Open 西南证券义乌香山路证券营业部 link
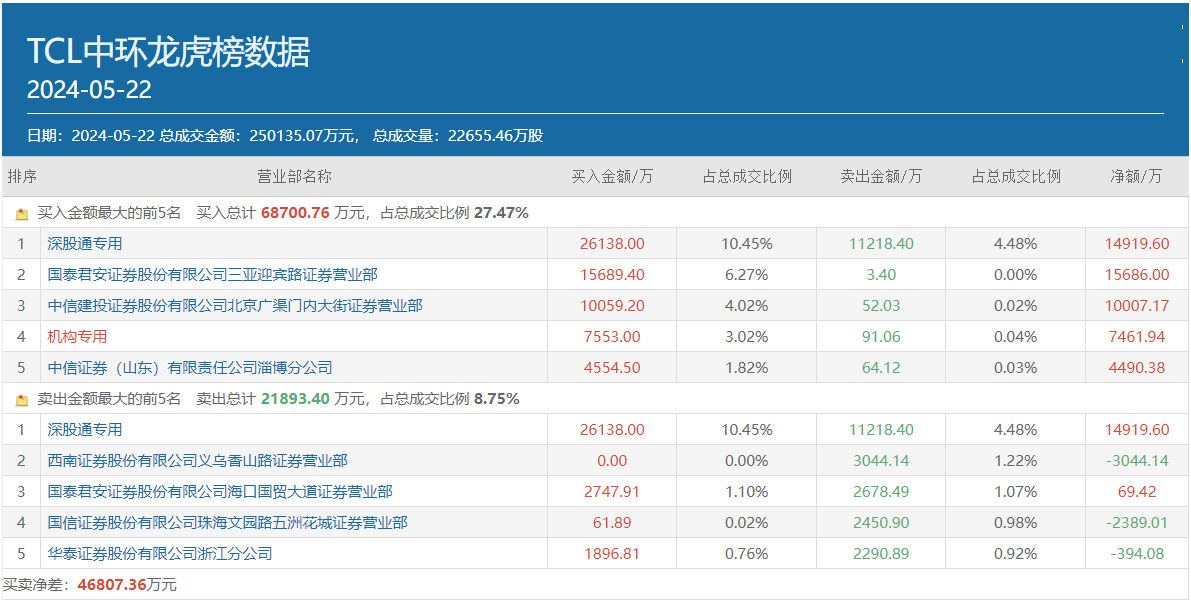Viewport: 1191px width, 601px height. [x=197, y=460]
